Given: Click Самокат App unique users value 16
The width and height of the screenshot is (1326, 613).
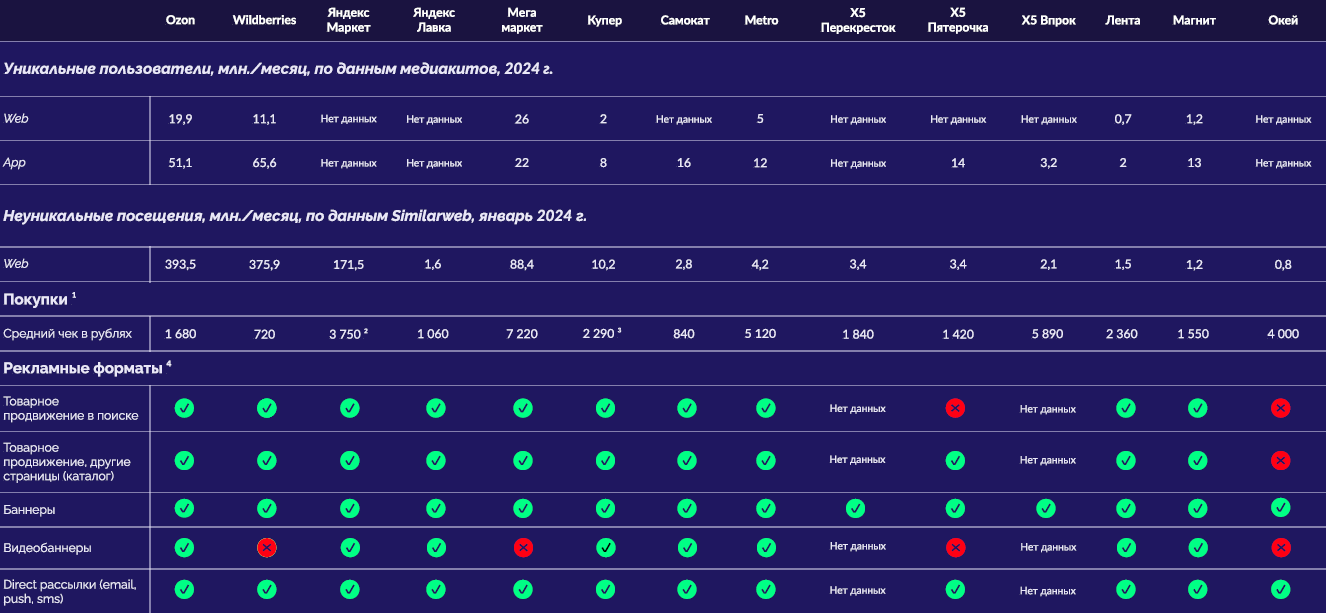Looking at the screenshot, I should (684, 163).
